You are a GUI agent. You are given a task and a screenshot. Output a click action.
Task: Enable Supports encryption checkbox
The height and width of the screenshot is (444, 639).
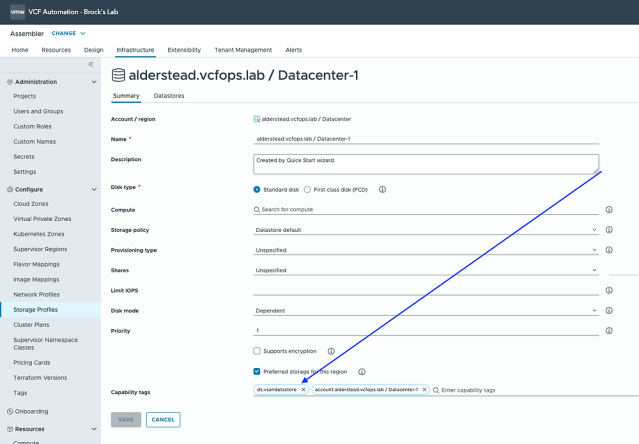tap(257, 351)
